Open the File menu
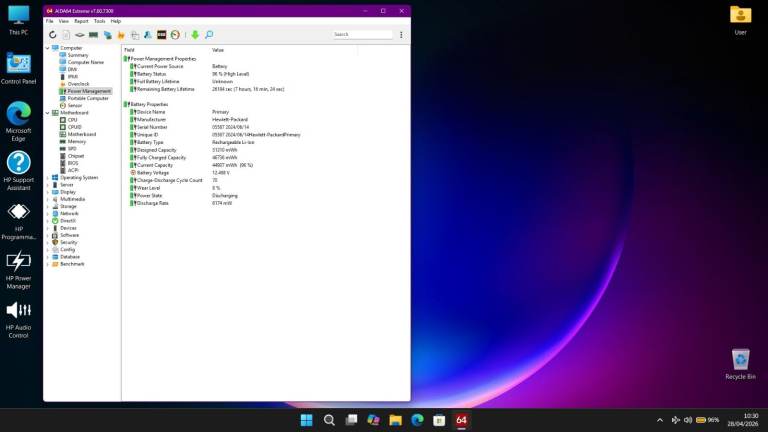 coord(49,21)
